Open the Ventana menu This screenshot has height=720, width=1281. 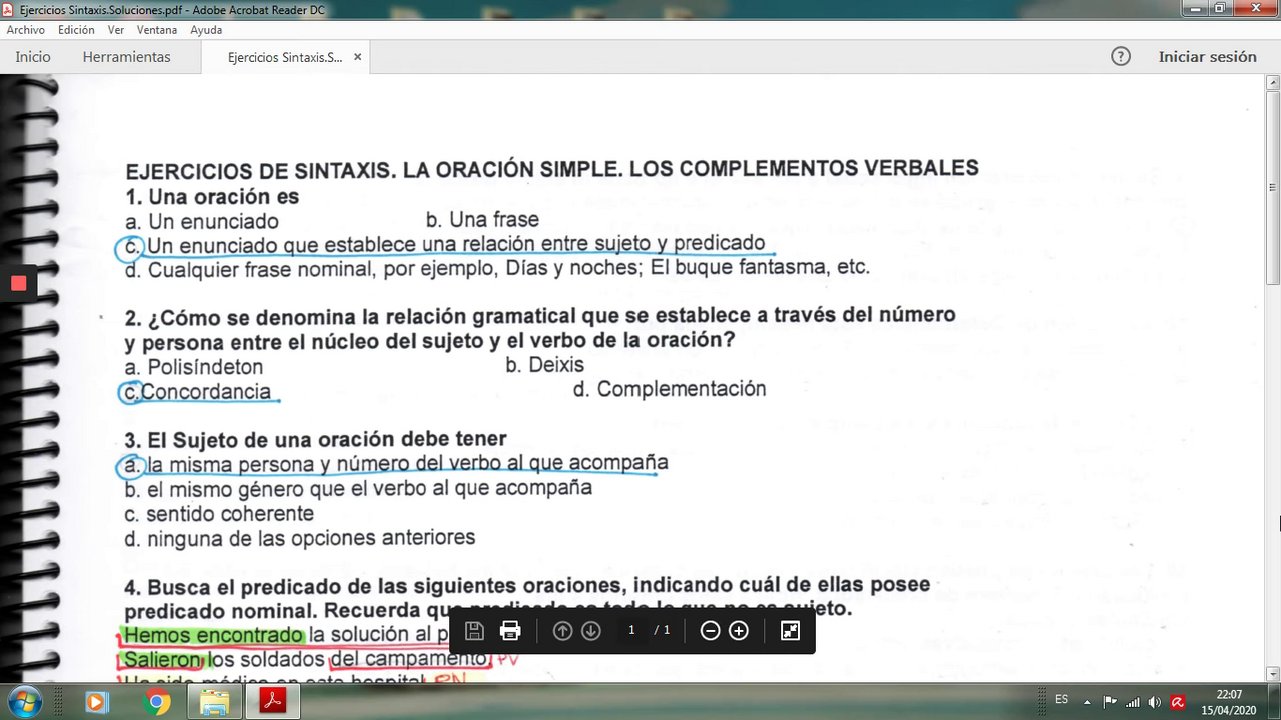coord(157,30)
